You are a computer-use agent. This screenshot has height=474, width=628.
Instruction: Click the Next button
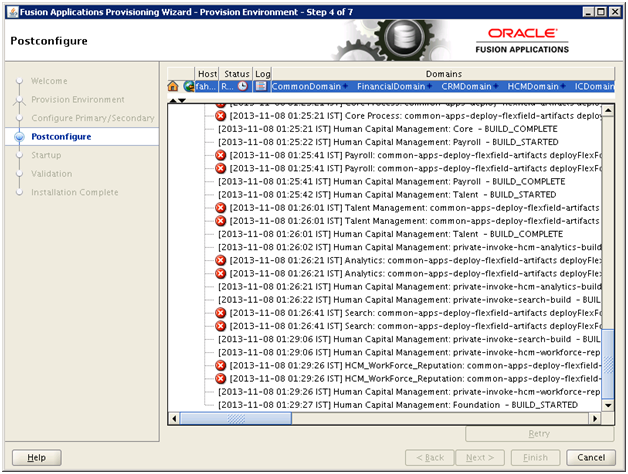pos(480,457)
